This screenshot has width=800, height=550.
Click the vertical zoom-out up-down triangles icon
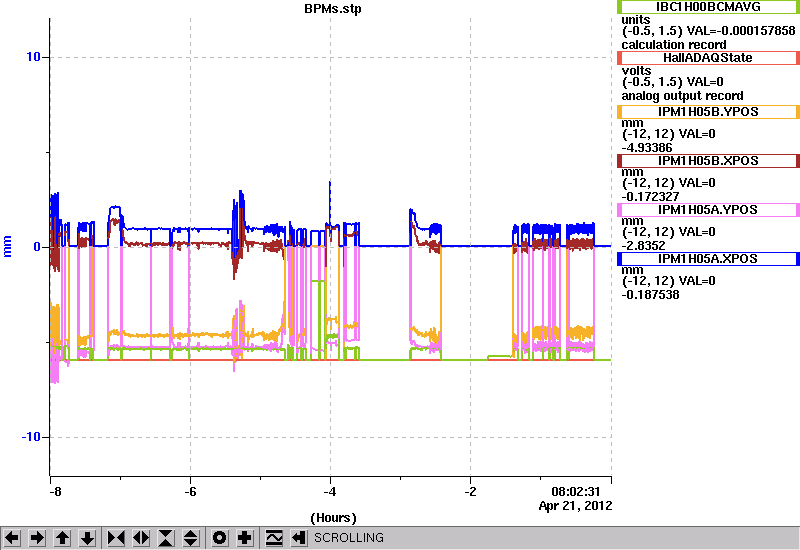pyautogui.click(x=191, y=538)
